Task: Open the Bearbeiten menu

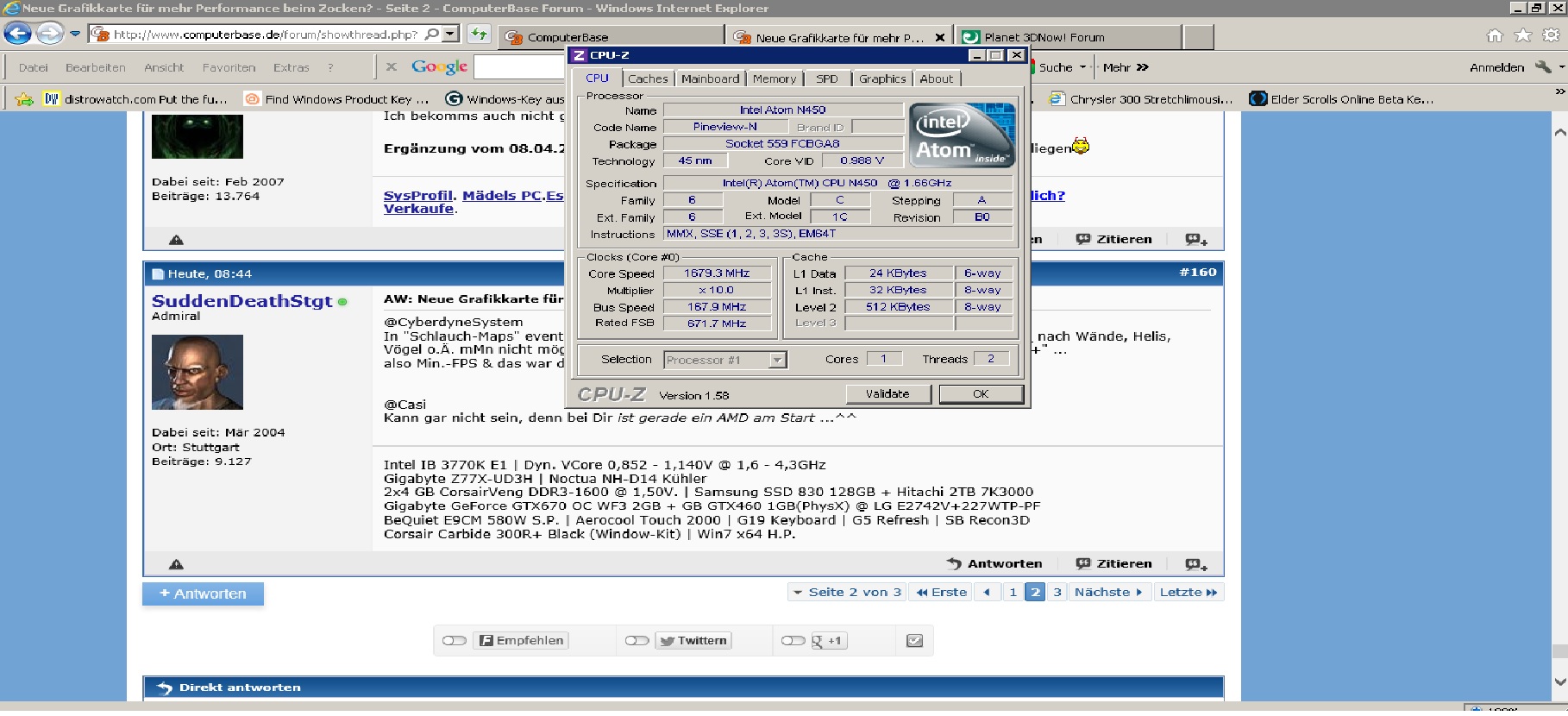Action: pyautogui.click(x=96, y=67)
